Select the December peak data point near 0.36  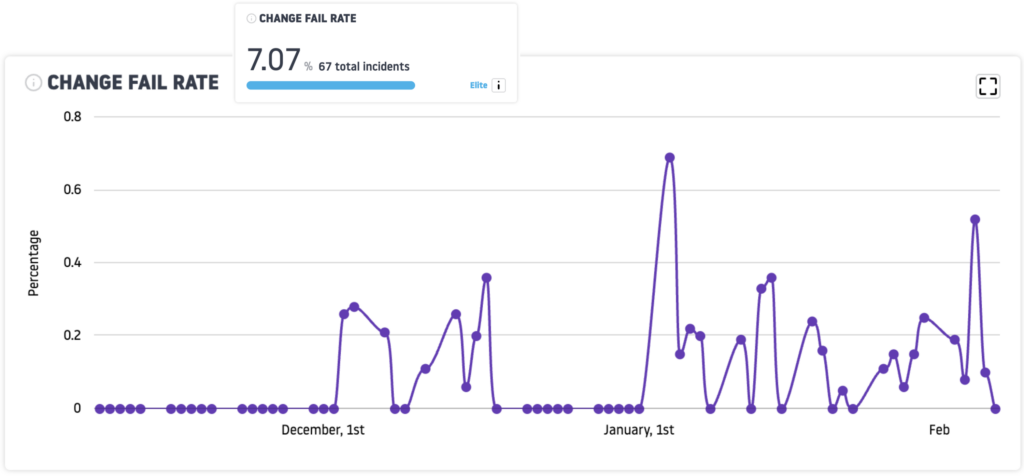486,277
